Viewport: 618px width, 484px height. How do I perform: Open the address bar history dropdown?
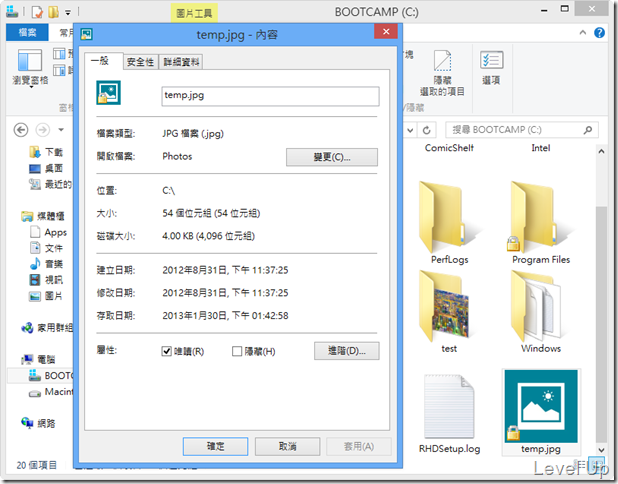(410, 130)
